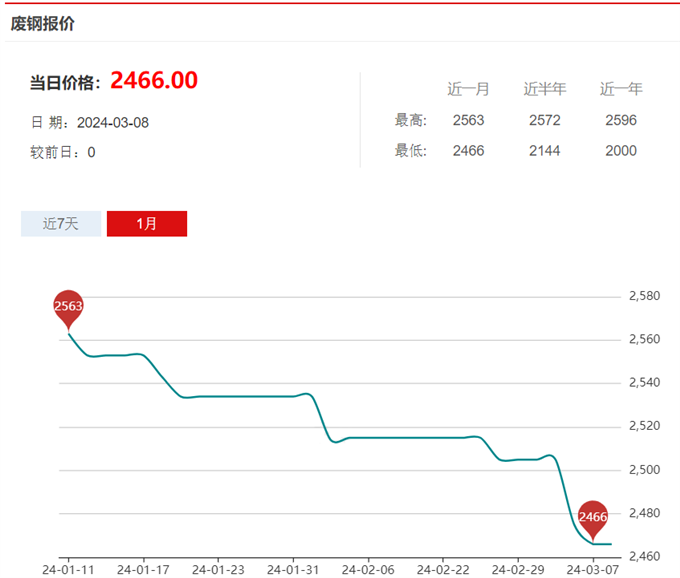This screenshot has height=578, width=680.
Task: Click the 最低 row label
Action: point(411,150)
